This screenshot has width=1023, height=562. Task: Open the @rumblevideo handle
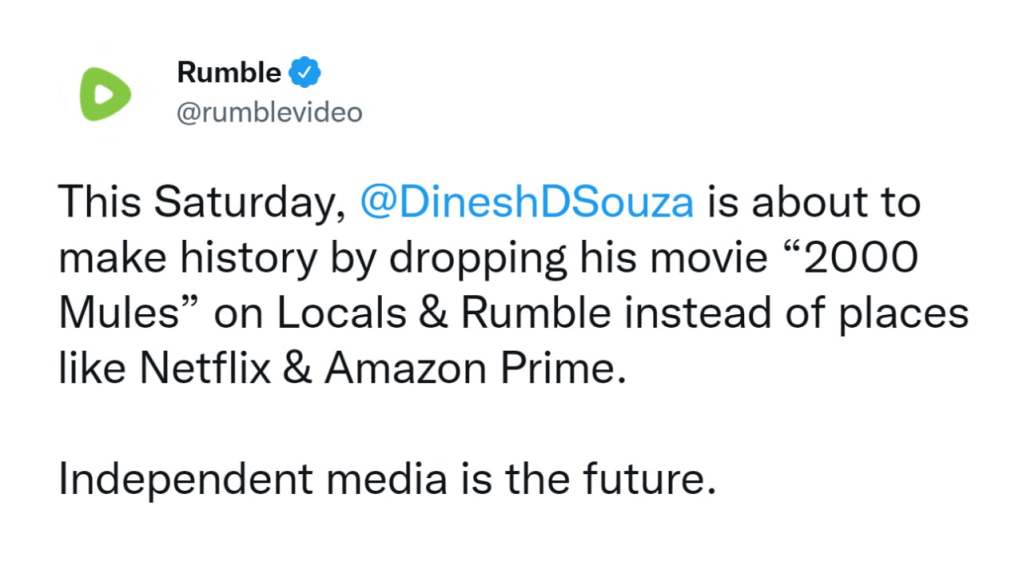[269, 113]
